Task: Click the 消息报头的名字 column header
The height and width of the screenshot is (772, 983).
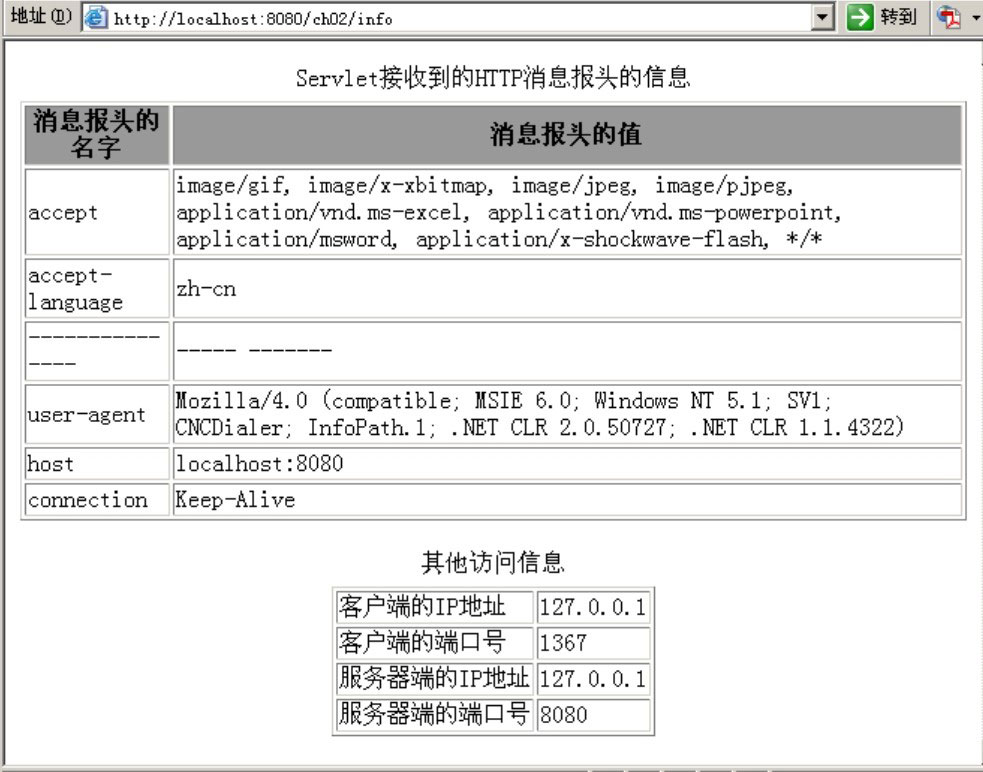Action: point(97,134)
